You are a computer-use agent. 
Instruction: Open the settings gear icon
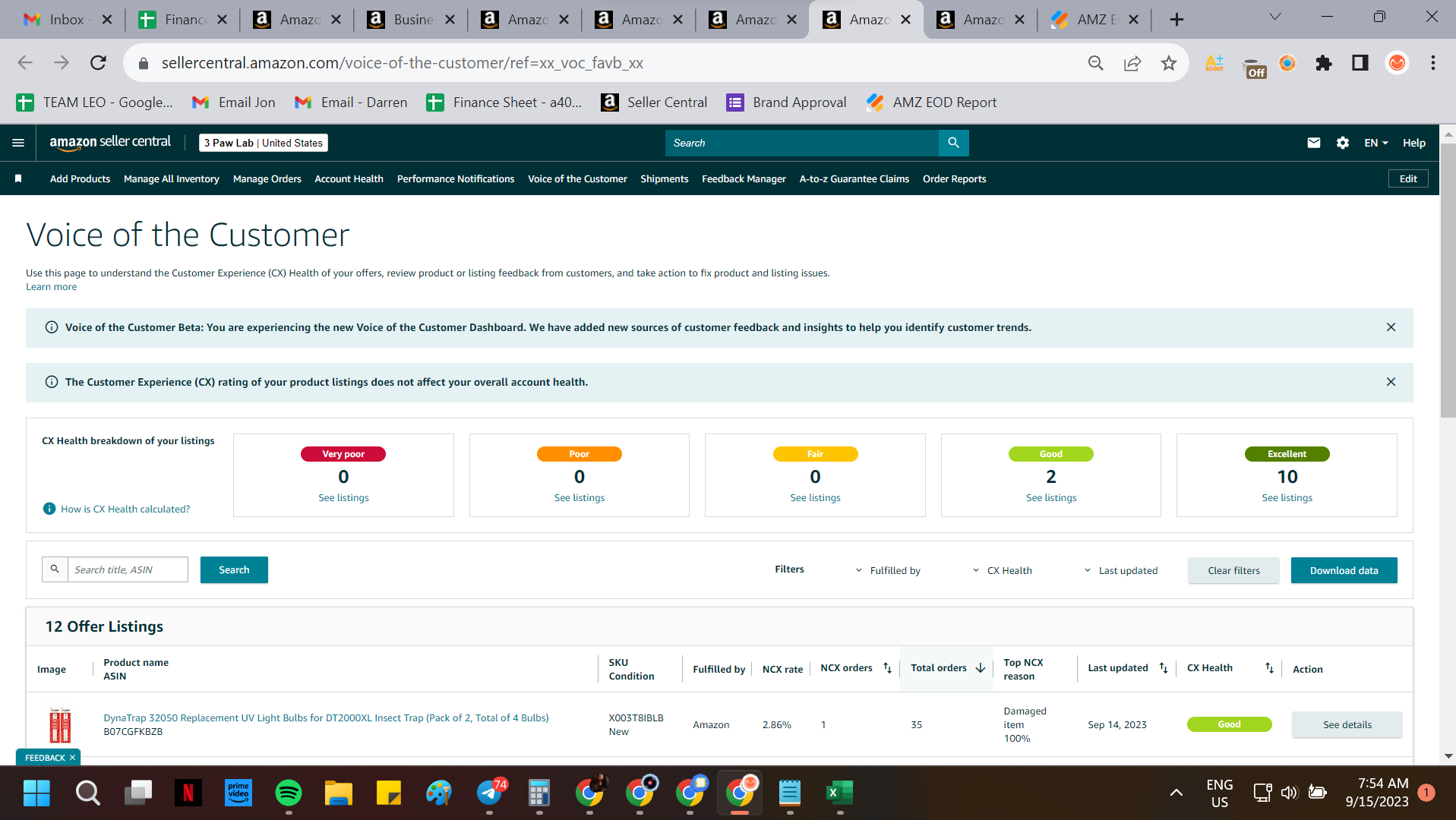[1342, 143]
